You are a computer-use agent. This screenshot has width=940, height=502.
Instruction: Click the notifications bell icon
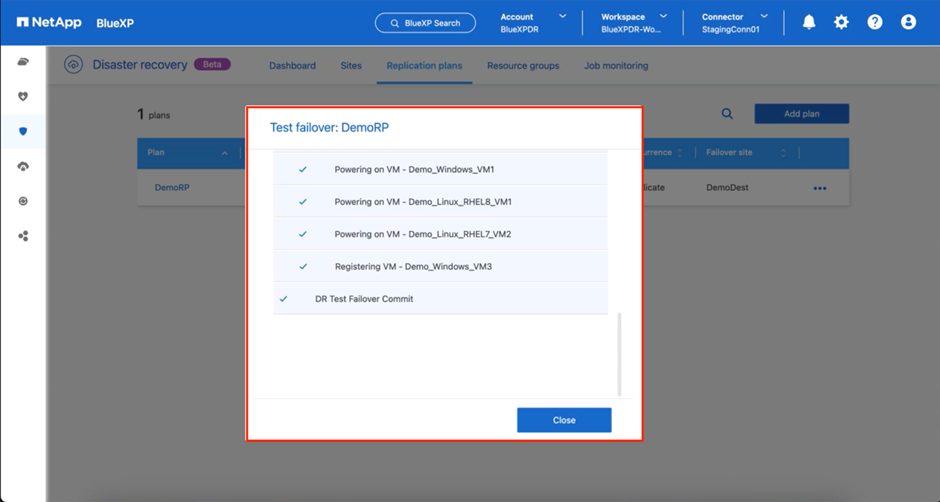[x=809, y=22]
